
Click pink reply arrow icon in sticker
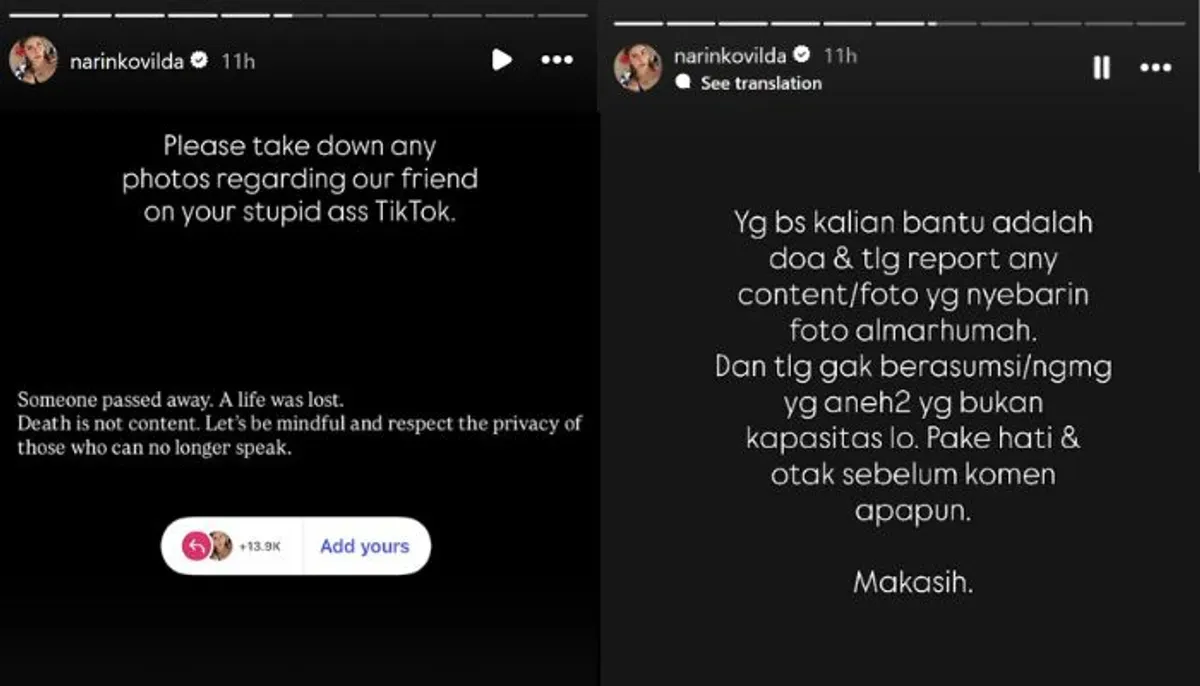[195, 546]
